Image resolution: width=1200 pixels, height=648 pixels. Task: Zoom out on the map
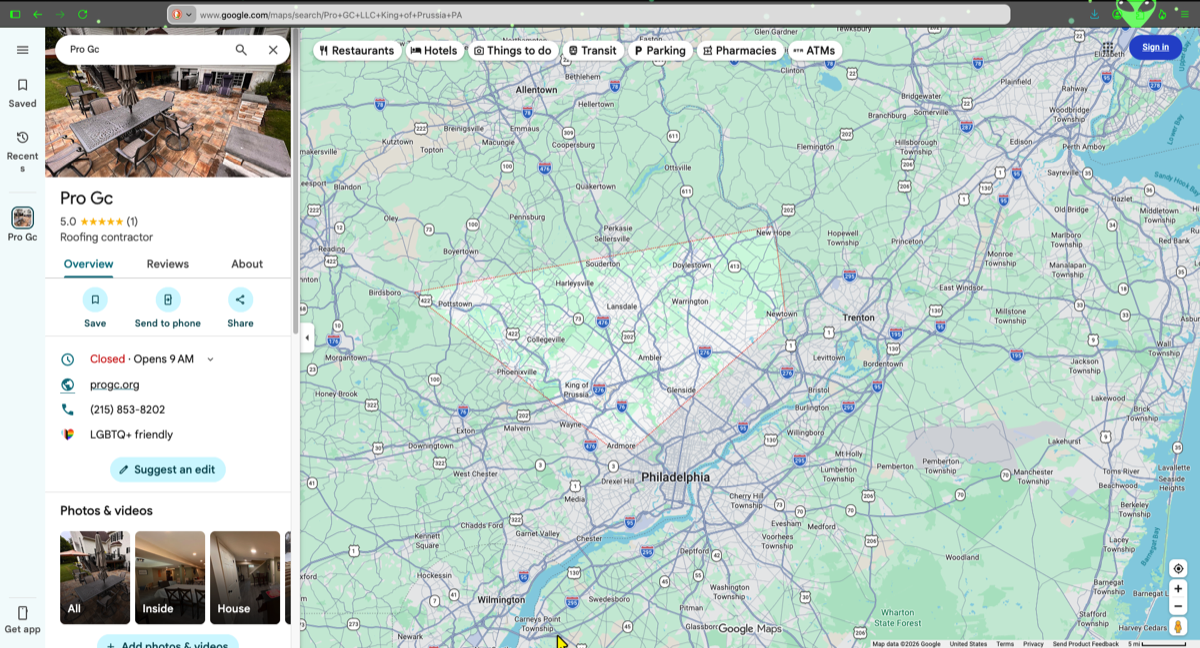[1178, 607]
